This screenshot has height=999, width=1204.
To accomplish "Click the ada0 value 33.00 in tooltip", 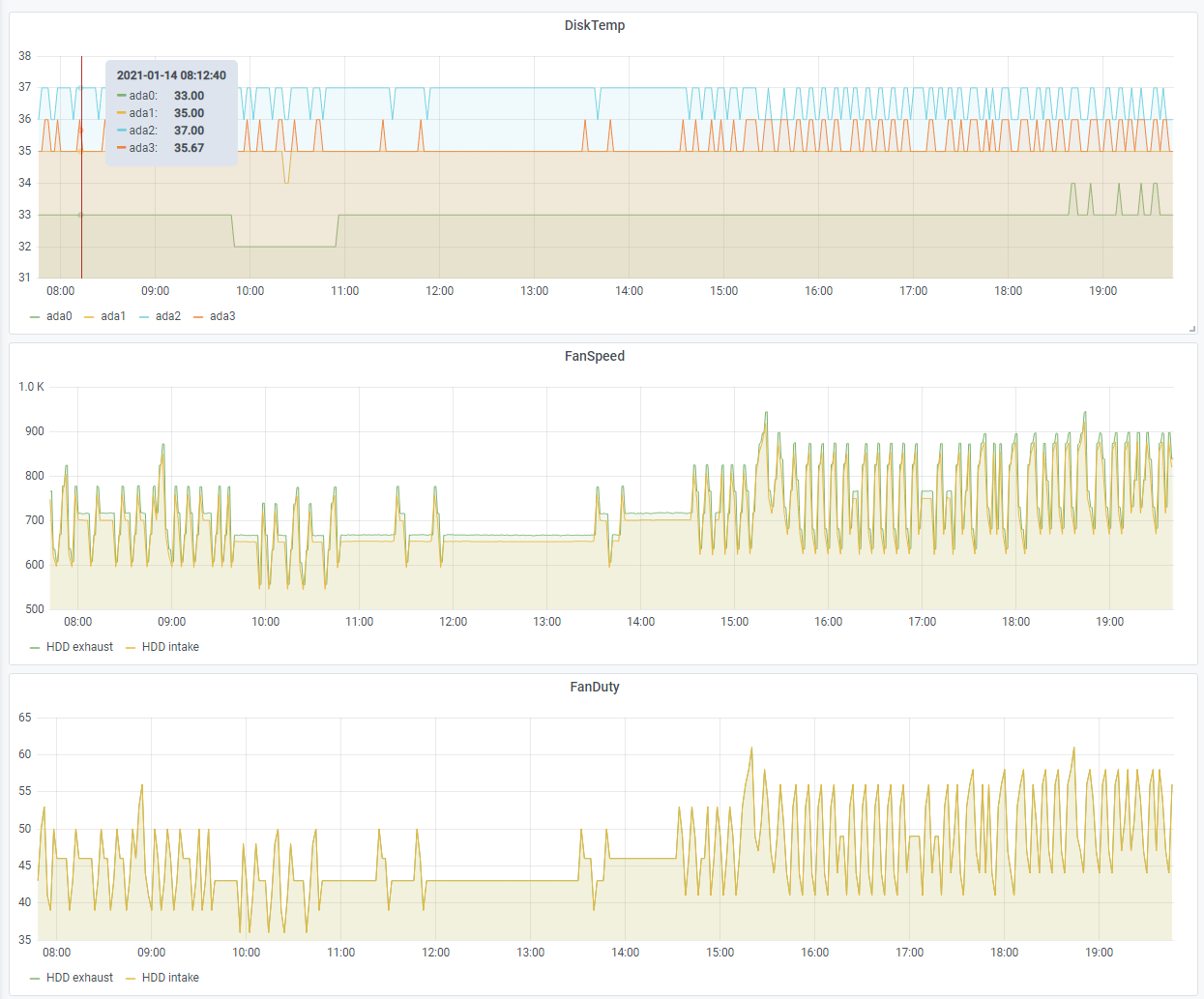I will (189, 96).
